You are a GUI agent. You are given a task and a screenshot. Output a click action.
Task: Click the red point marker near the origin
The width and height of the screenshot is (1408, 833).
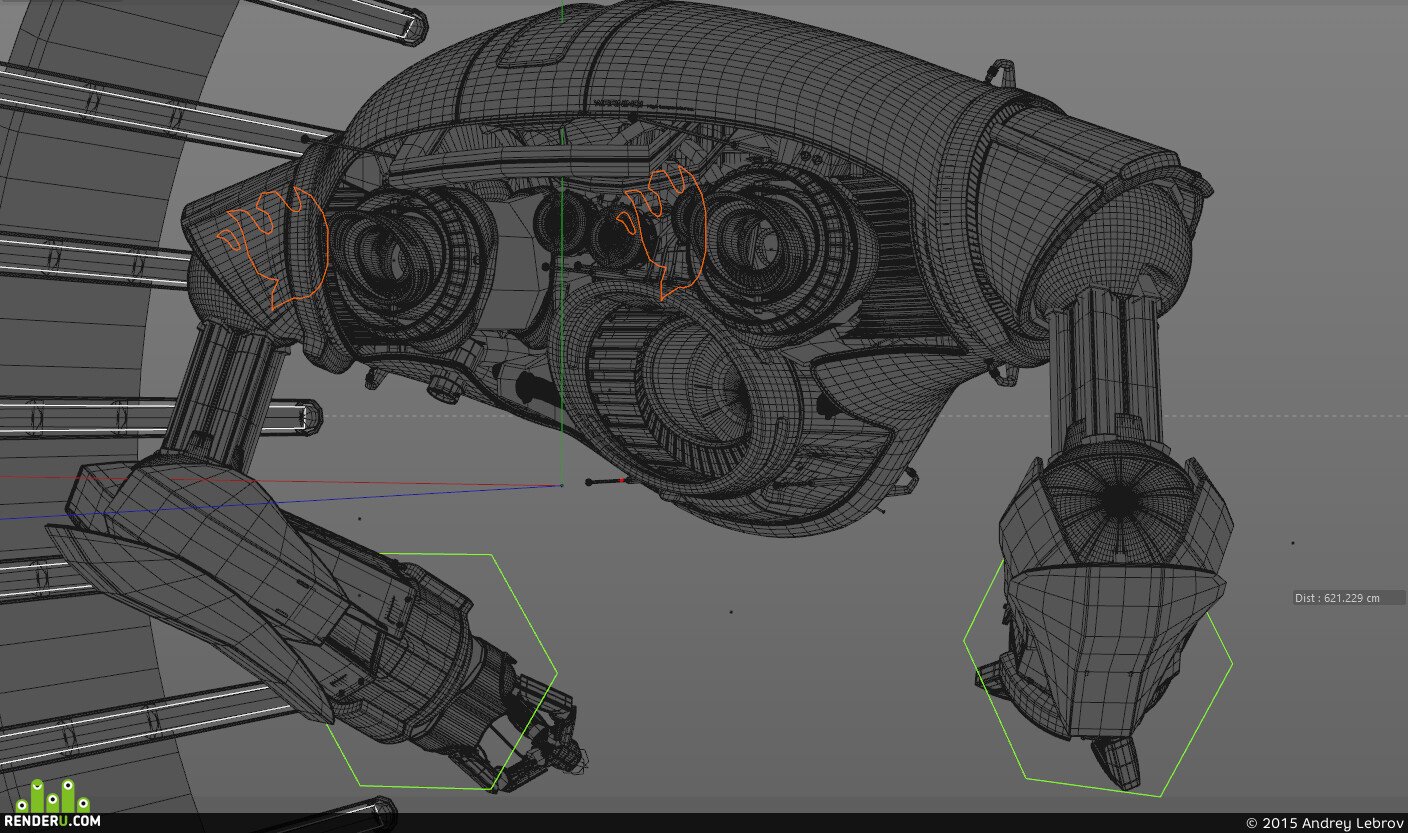622,481
